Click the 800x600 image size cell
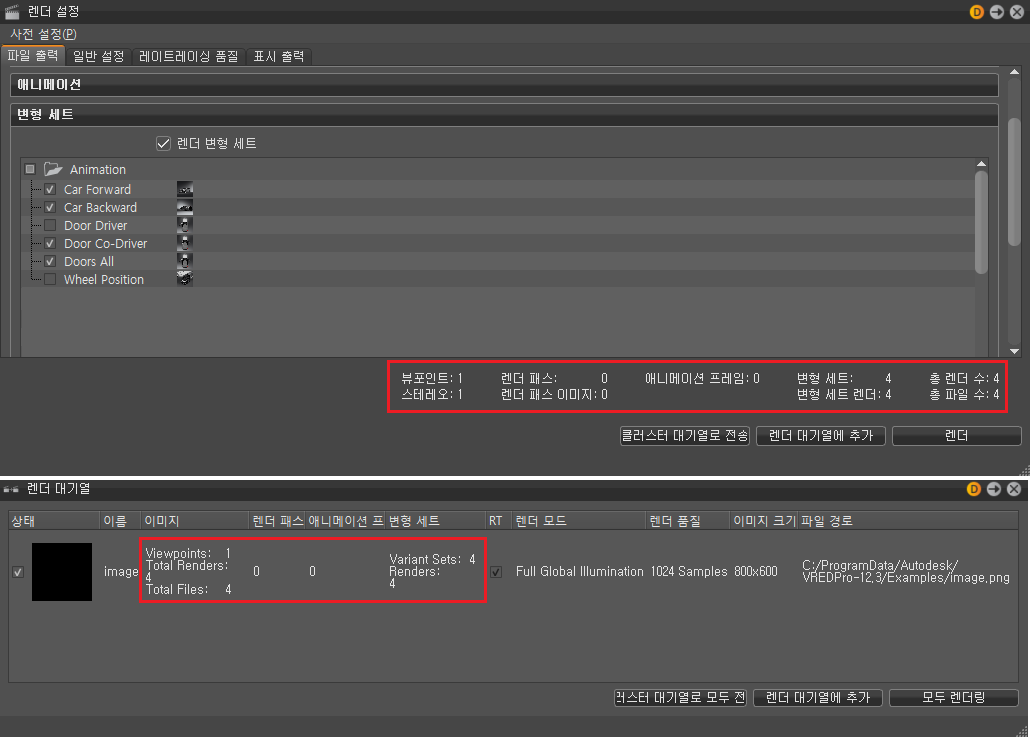This screenshot has height=738, width=1030. pyautogui.click(x=755, y=572)
